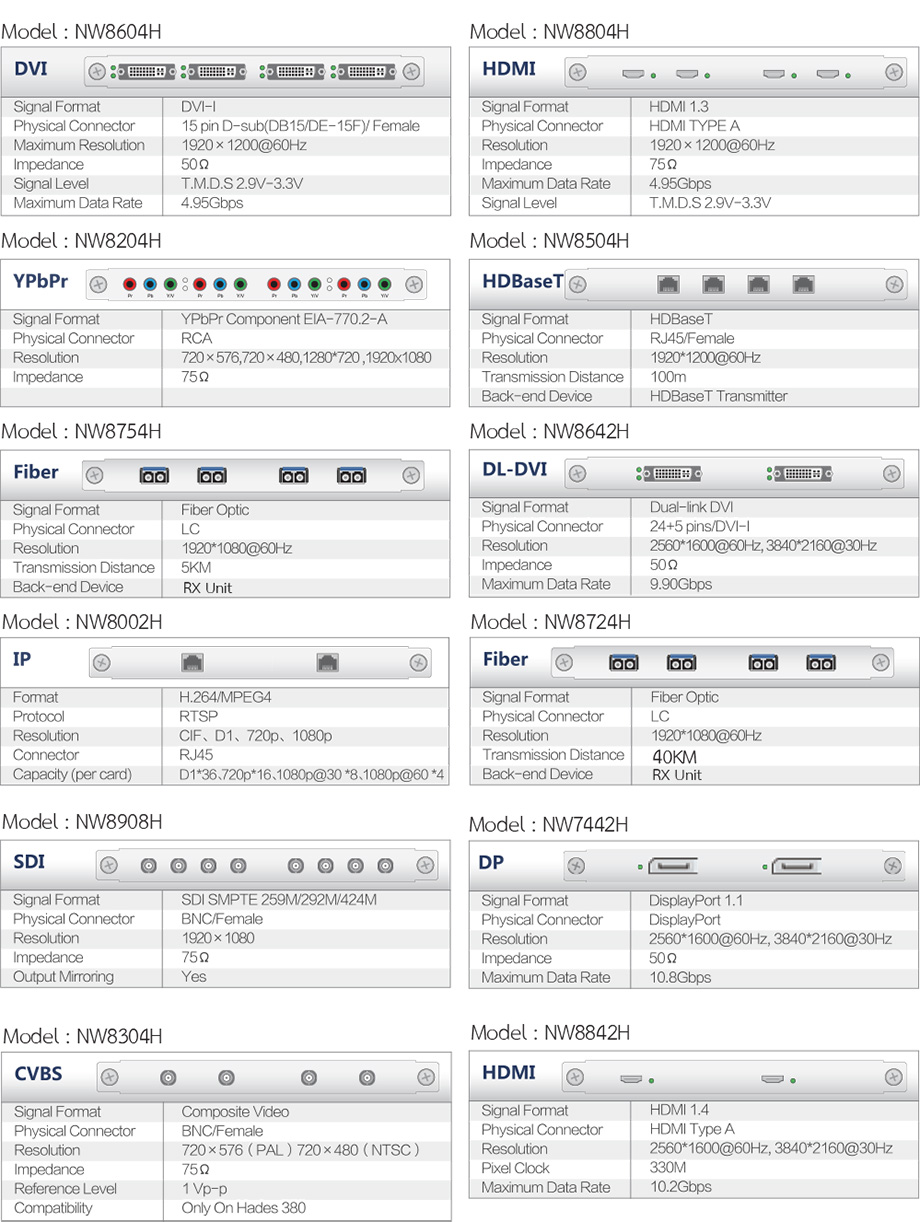The width and height of the screenshot is (920, 1222).
Task: Click the 'Model : NW7442H' heading
Action: [x=549, y=825]
